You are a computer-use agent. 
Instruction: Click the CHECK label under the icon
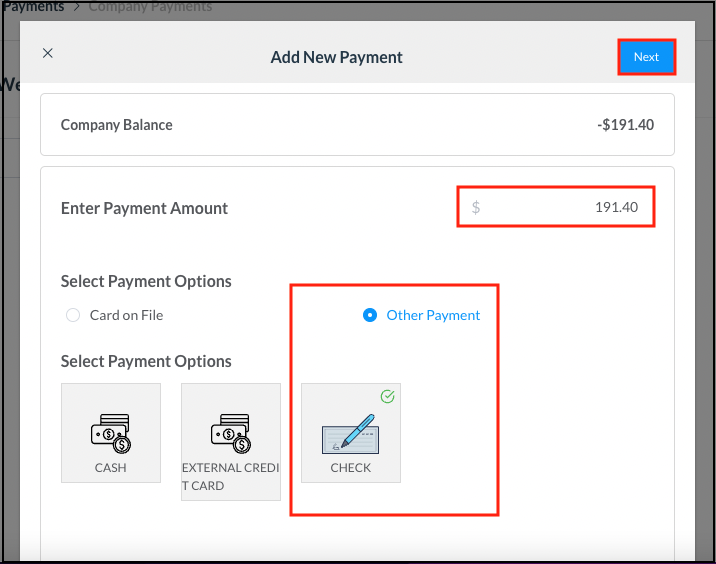tap(350, 468)
